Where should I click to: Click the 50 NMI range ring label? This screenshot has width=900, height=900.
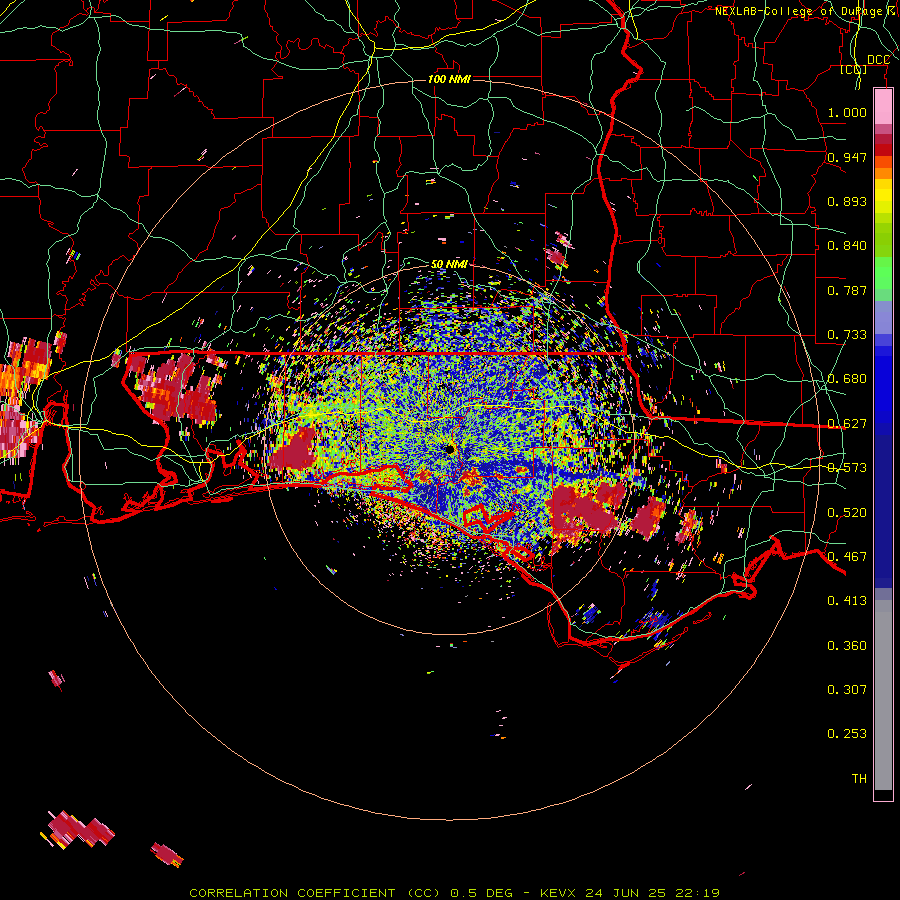tap(449, 264)
